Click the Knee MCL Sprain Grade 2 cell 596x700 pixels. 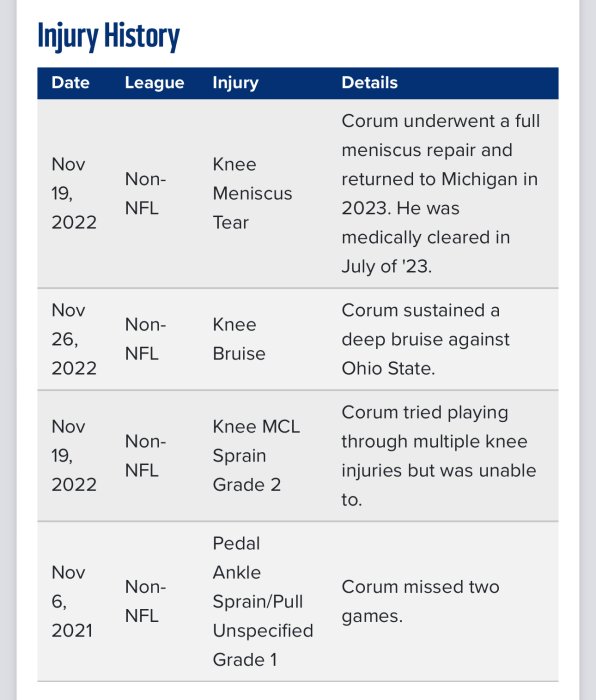click(256, 455)
